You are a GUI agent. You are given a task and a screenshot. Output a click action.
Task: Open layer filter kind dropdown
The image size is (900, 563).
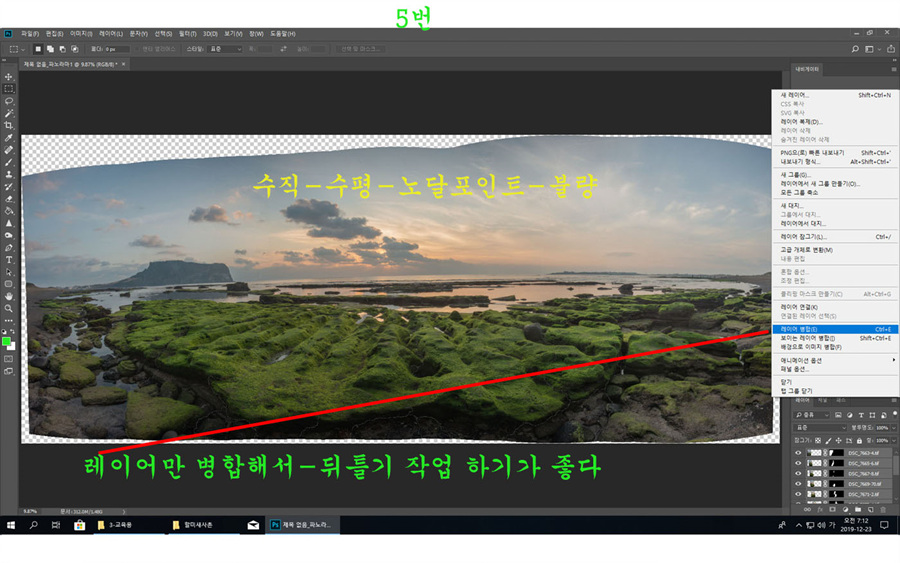811,415
